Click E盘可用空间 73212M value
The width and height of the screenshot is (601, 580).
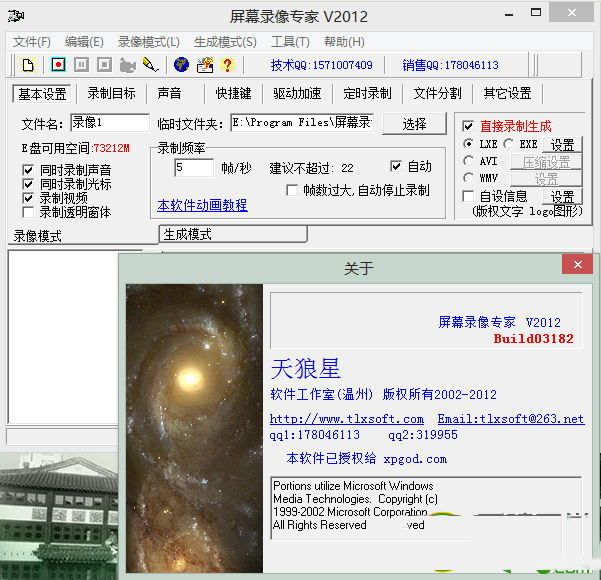(112, 148)
